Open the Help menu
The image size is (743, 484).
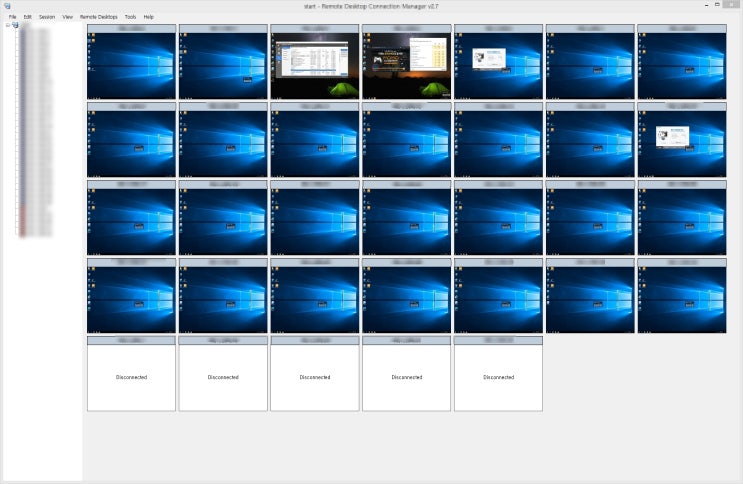tap(148, 17)
